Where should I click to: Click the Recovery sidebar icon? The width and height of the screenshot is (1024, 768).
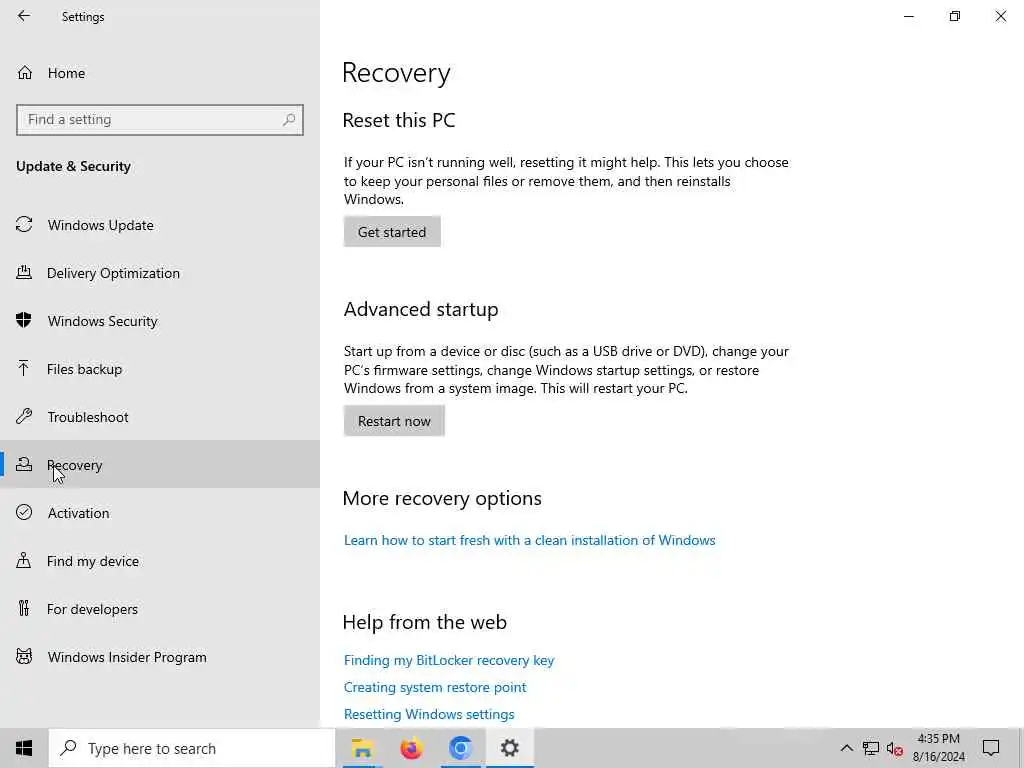click(x=24, y=464)
